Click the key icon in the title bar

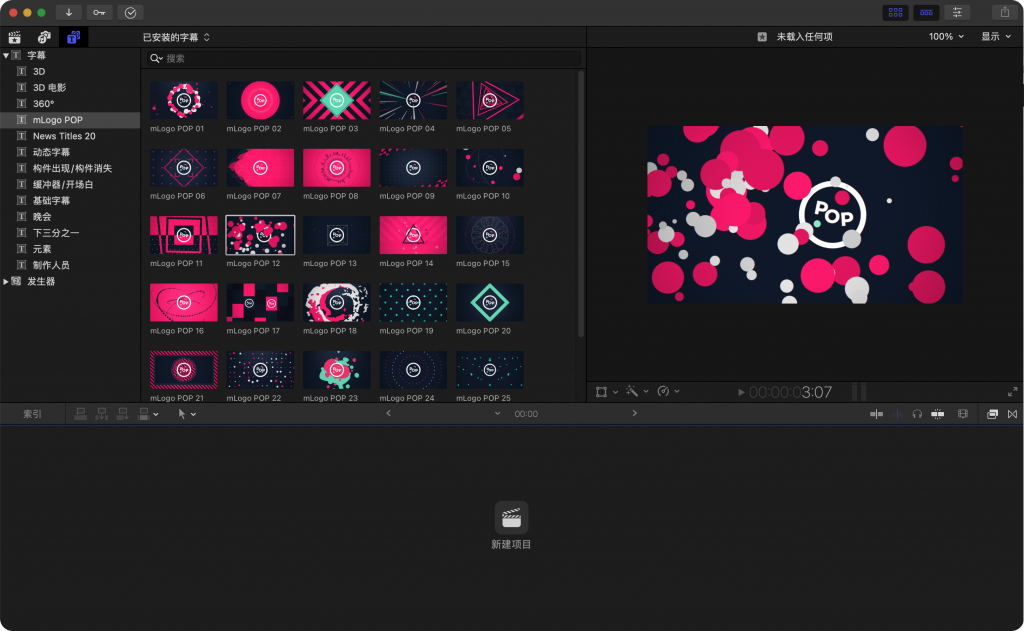(x=100, y=12)
